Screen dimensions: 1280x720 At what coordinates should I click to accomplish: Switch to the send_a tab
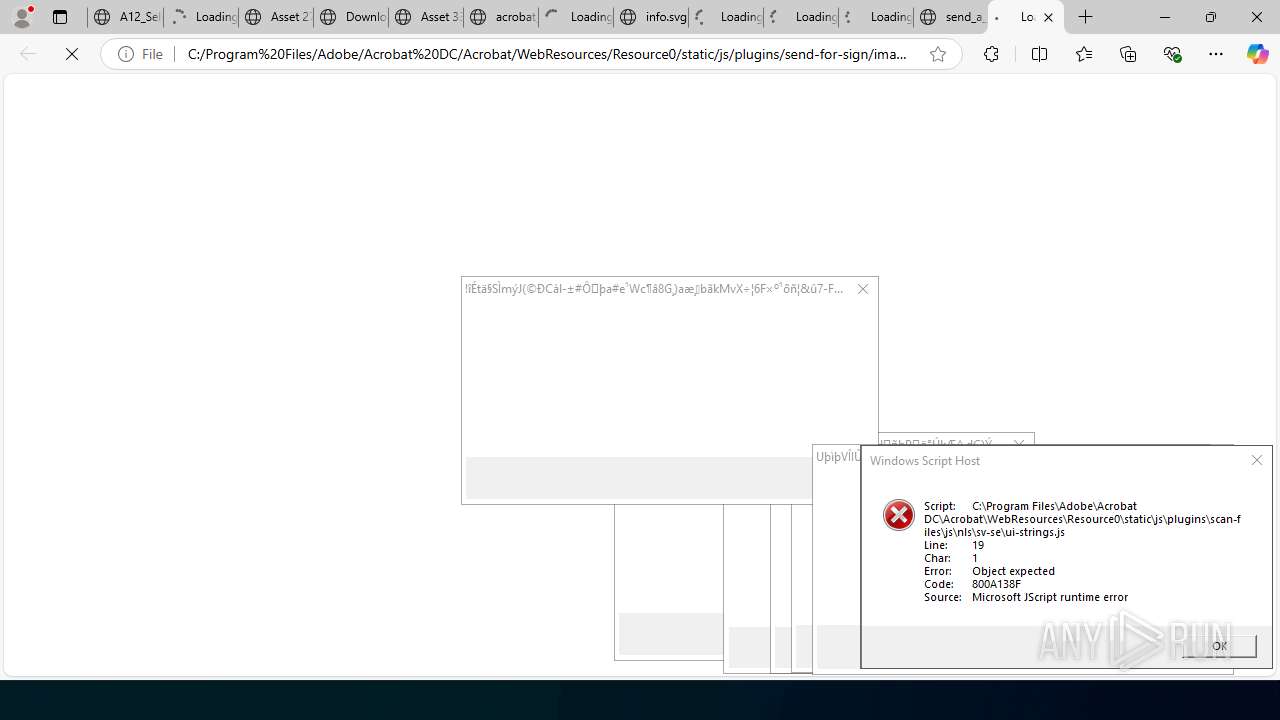click(951, 17)
